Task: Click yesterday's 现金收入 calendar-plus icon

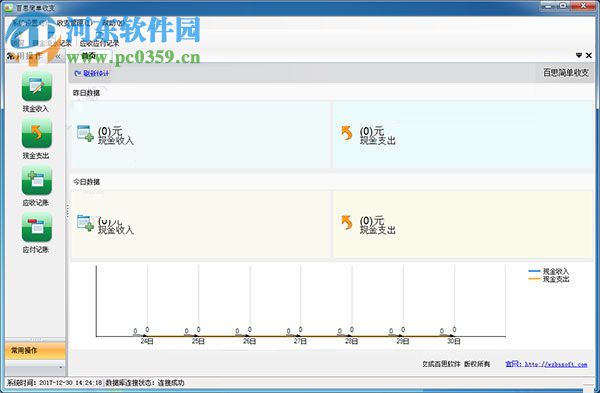Action: (x=85, y=133)
